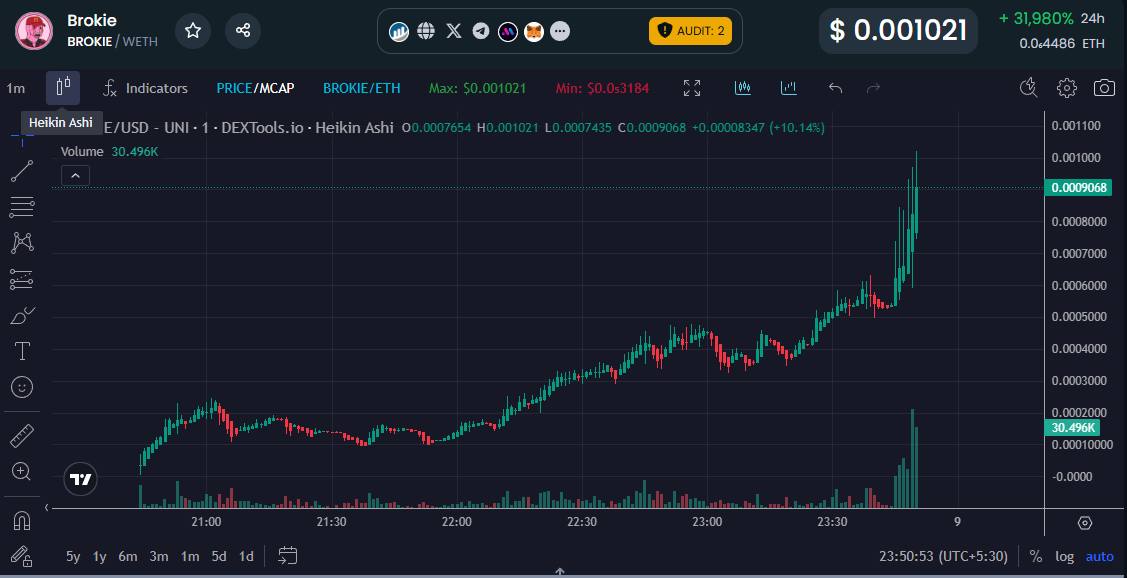The height and width of the screenshot is (578, 1127).
Task: Open price axis settings gear icon
Action: pos(1085,523)
